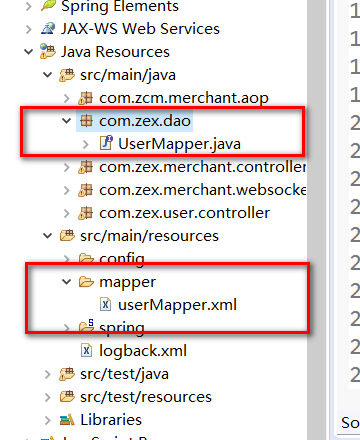Expand the com.zex.merchant.websocket package
This screenshot has height=440, width=360.
point(67,190)
